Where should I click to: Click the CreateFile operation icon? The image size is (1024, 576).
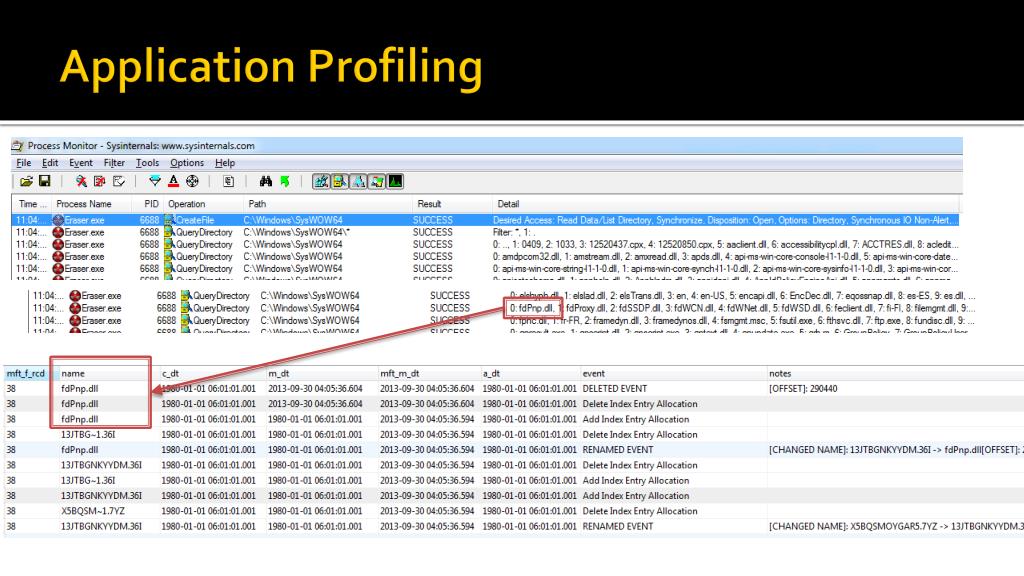(169, 220)
